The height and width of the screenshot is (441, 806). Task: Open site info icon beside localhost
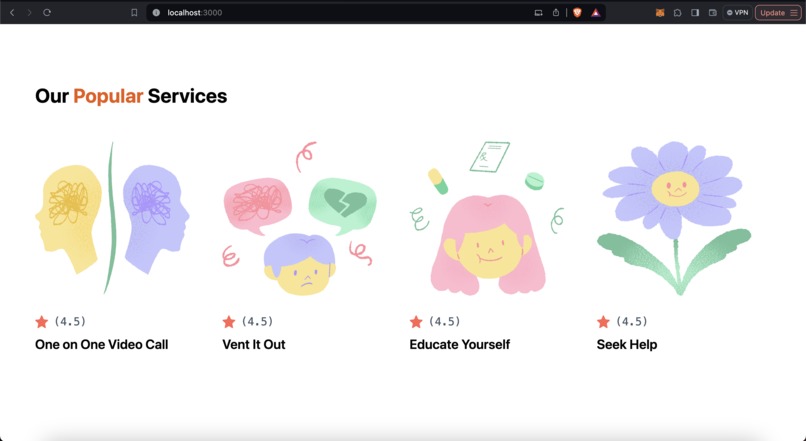[x=156, y=12]
